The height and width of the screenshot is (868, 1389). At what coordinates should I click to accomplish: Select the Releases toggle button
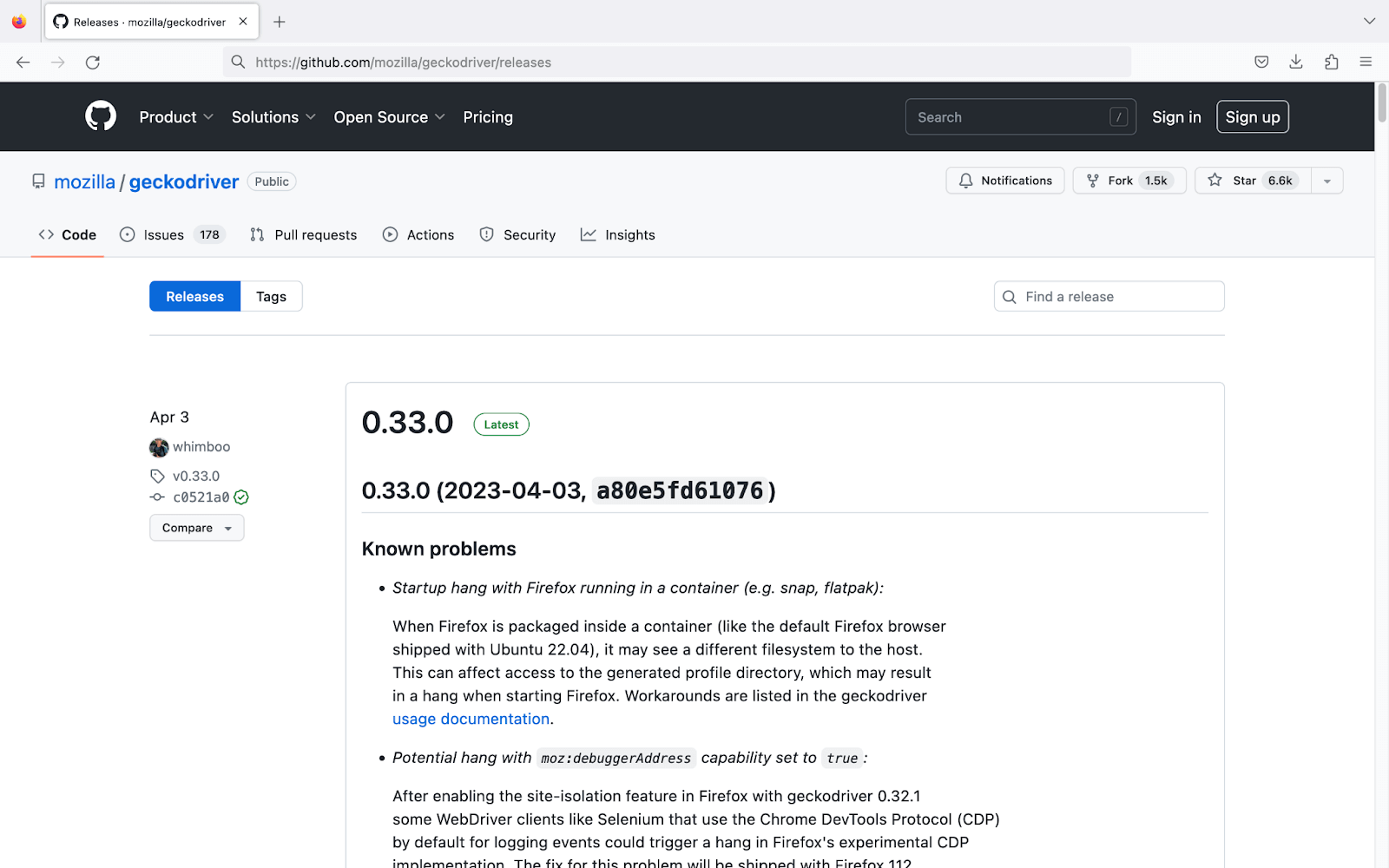[x=194, y=296]
